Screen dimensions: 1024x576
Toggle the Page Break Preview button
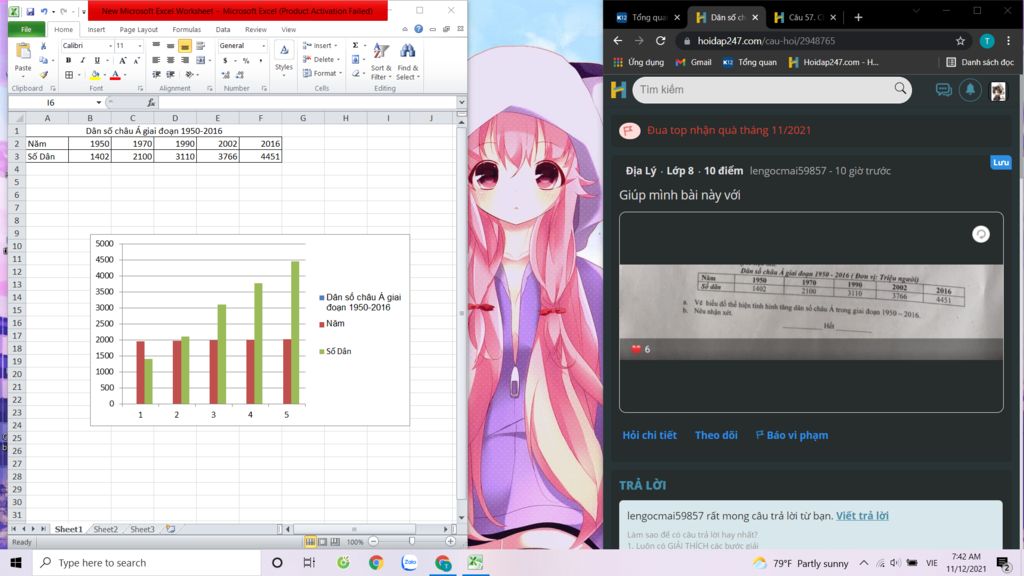(335, 542)
